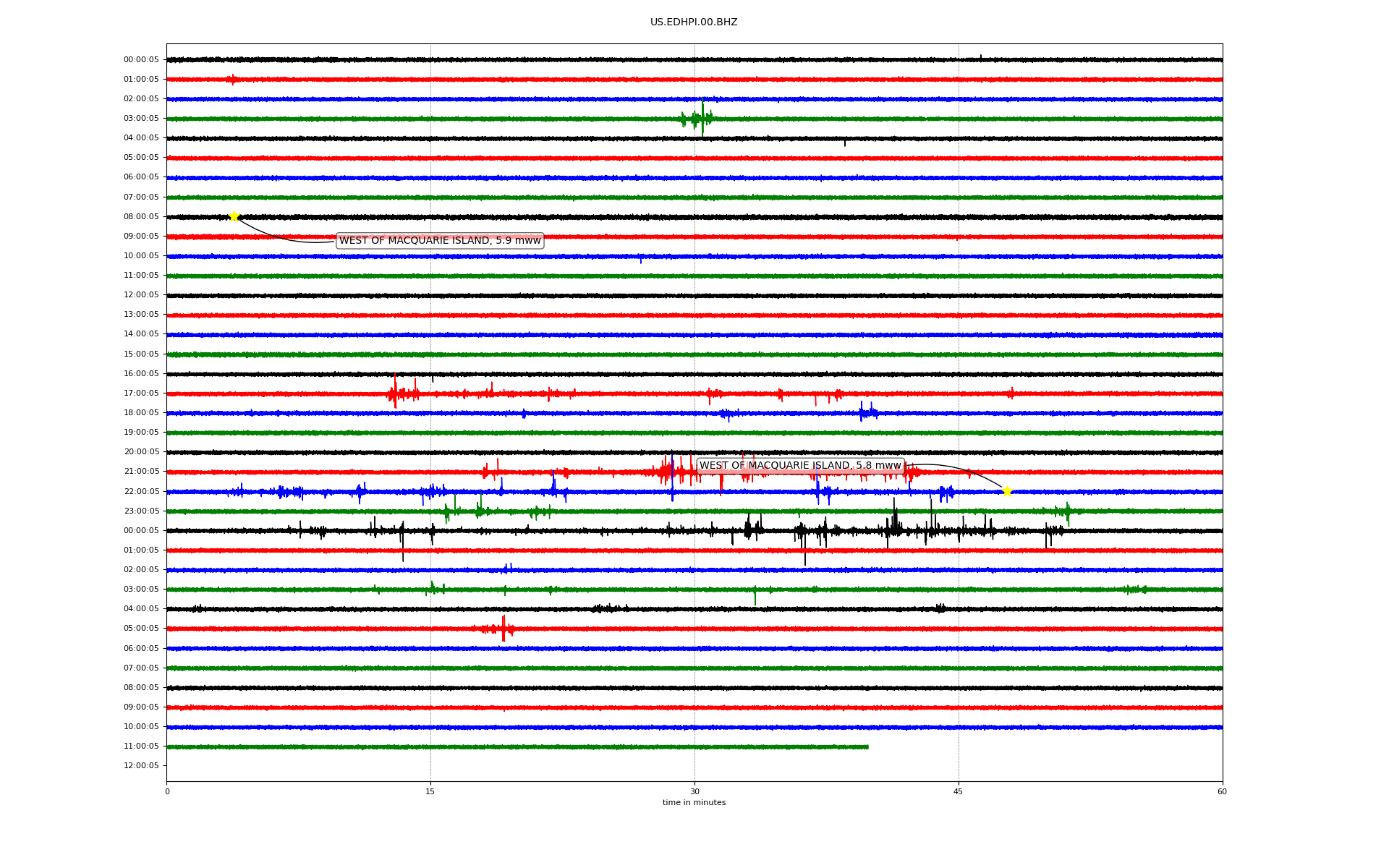Click the 5.9 mww Macquarie Island annotation

pyautogui.click(x=440, y=241)
